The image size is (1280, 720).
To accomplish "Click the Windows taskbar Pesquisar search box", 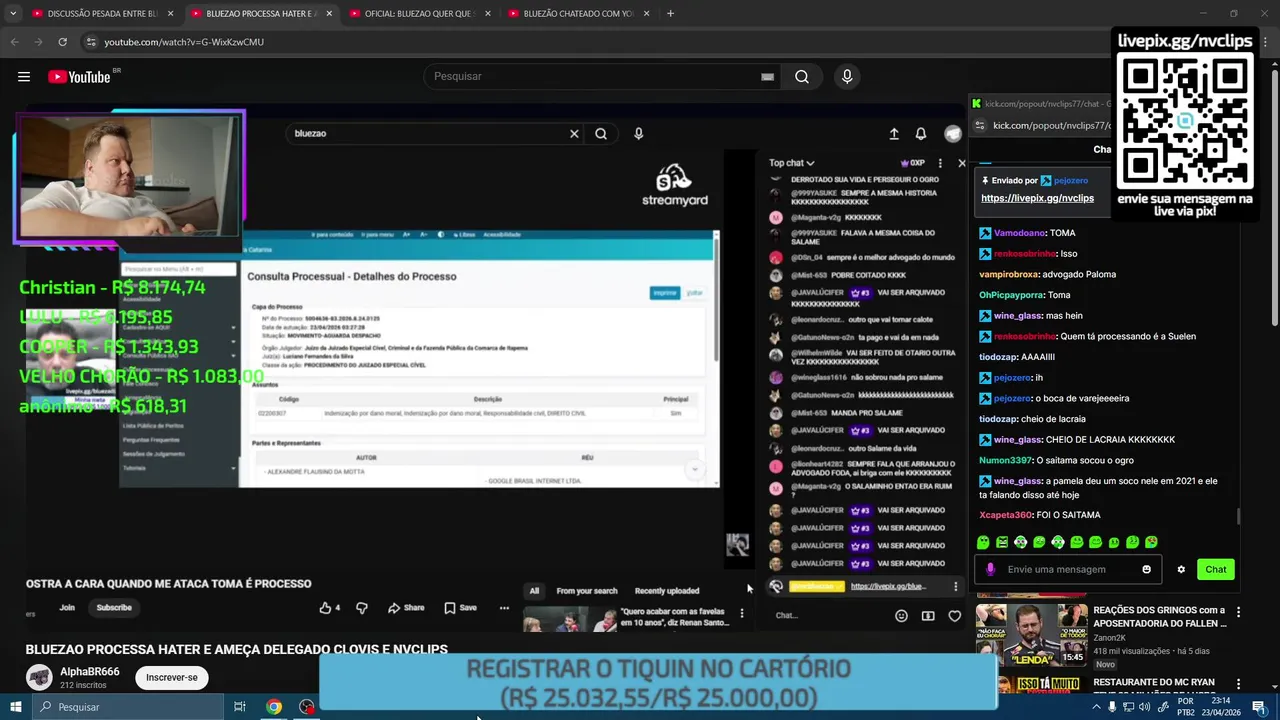I will click(x=128, y=707).
